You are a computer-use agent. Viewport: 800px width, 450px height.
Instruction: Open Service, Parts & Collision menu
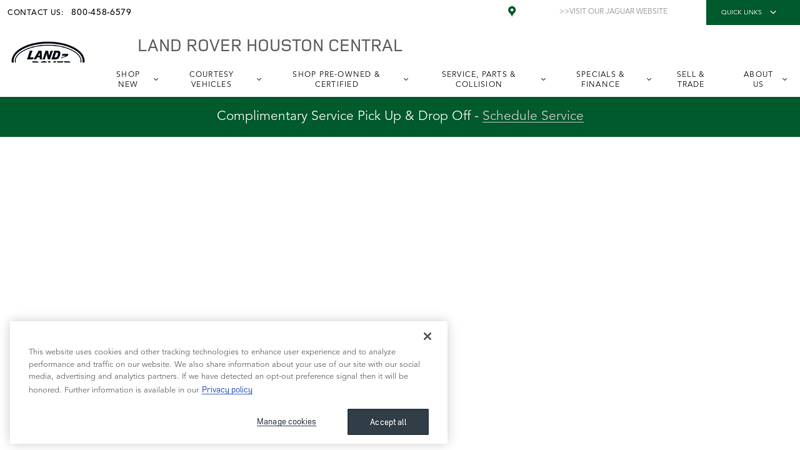[x=479, y=79]
